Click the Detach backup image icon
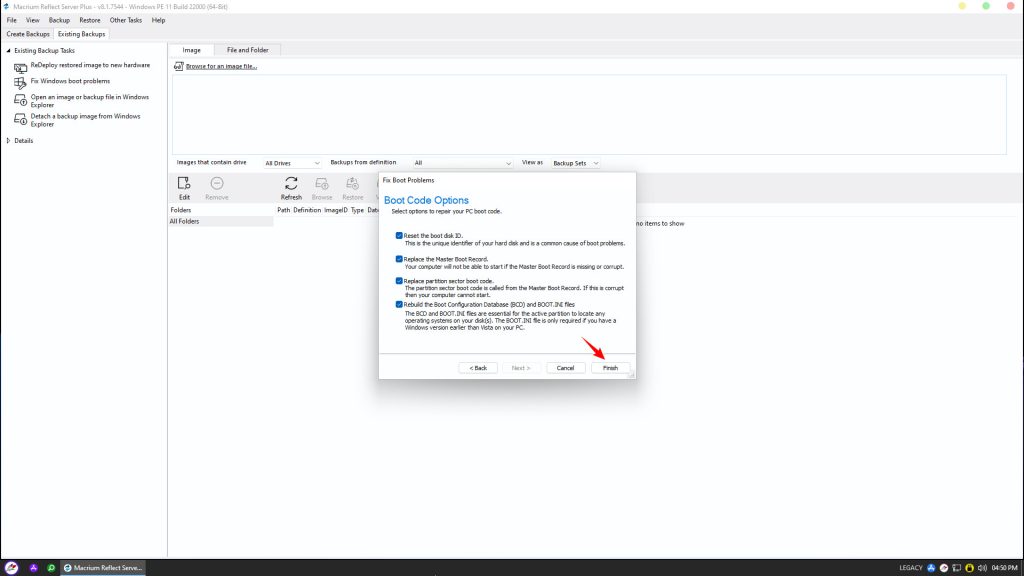 pos(20,120)
